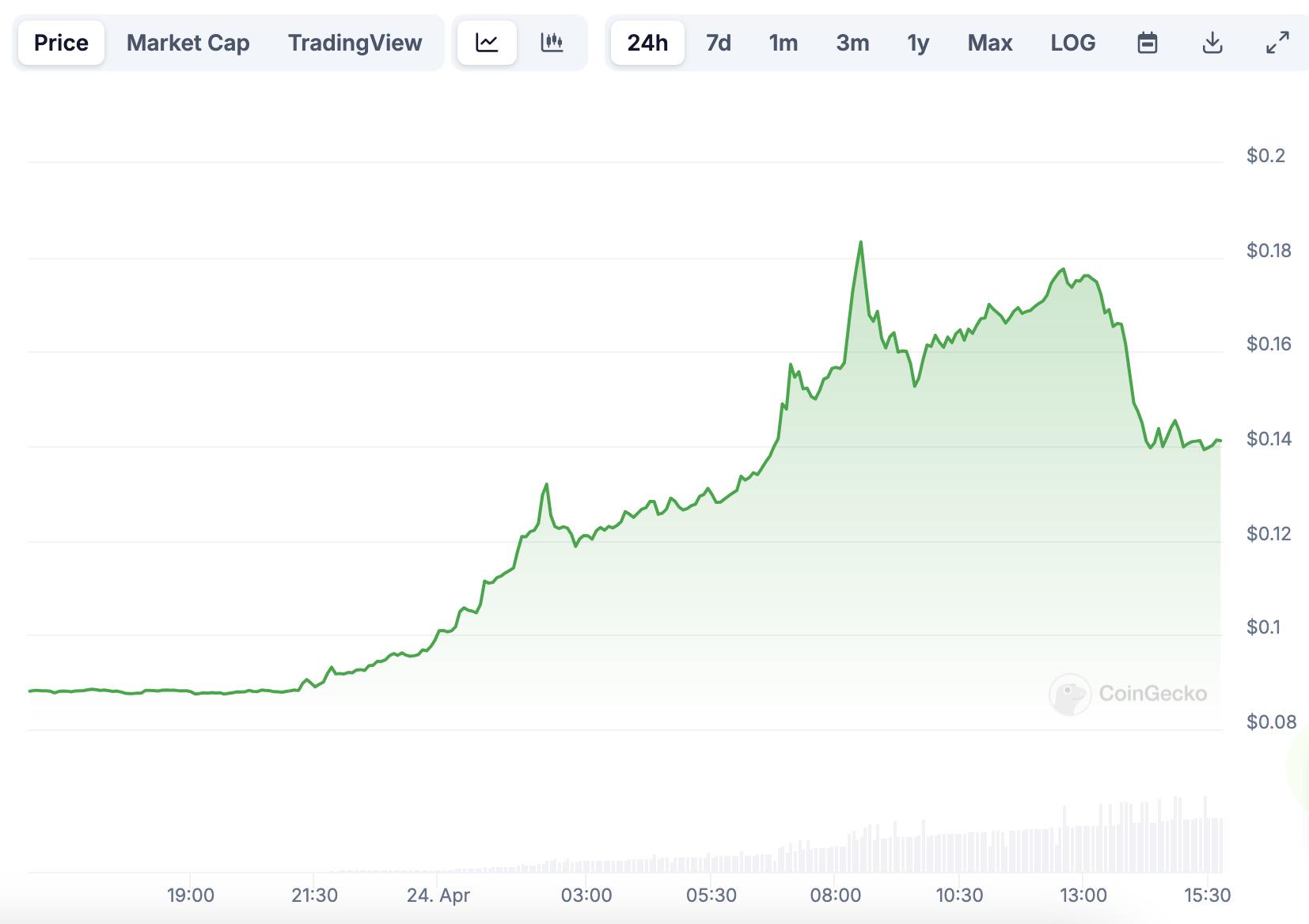
Task: Show the 1m time range
Action: tap(784, 43)
